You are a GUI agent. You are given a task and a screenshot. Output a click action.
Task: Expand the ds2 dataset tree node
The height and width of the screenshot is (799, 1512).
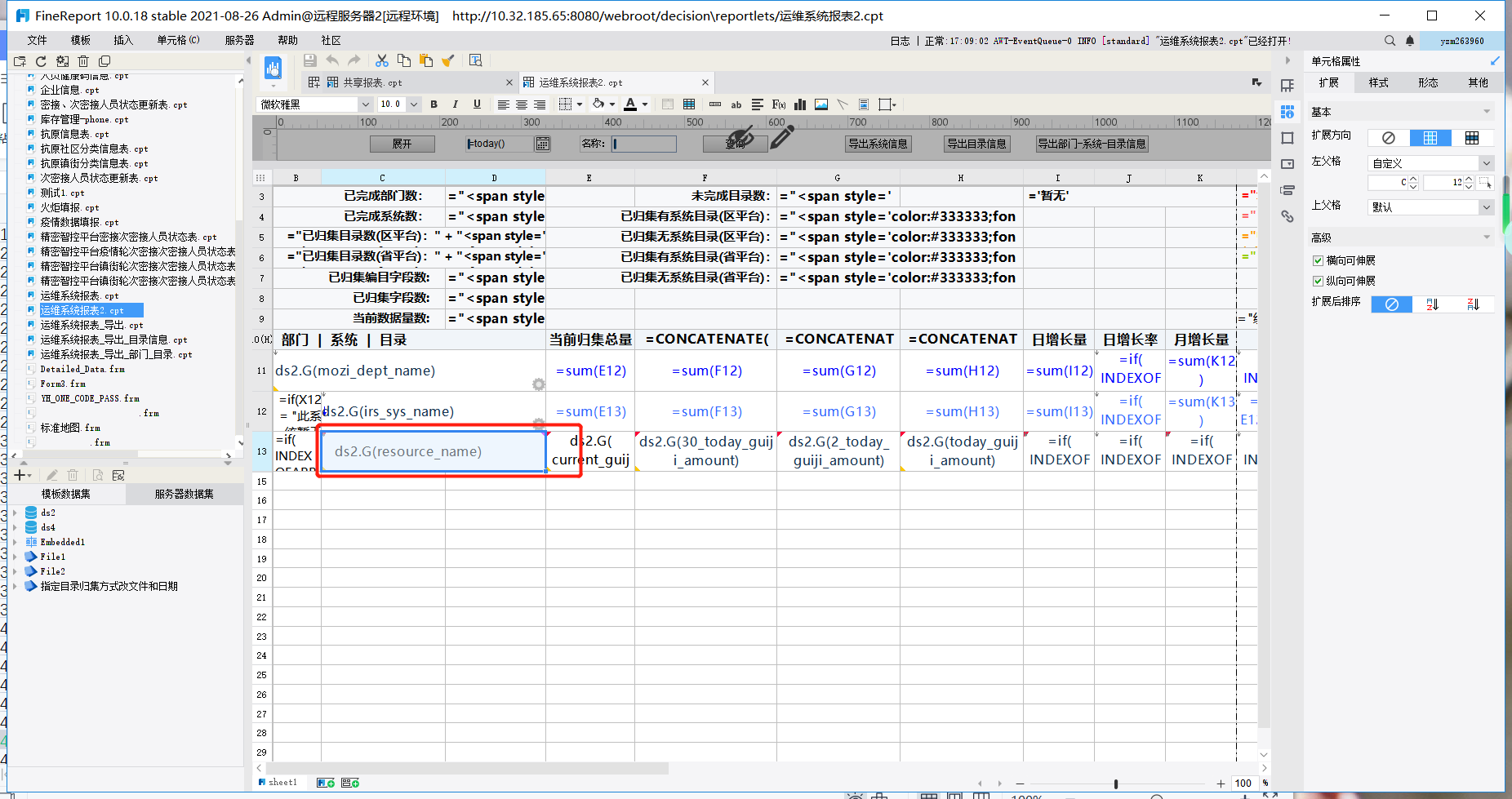pyautogui.click(x=15, y=513)
